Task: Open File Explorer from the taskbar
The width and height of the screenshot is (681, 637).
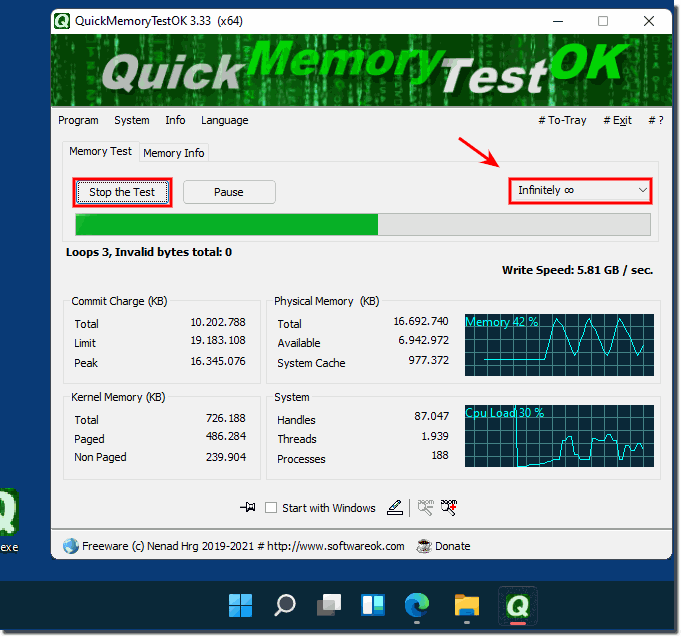Action: pos(467,605)
